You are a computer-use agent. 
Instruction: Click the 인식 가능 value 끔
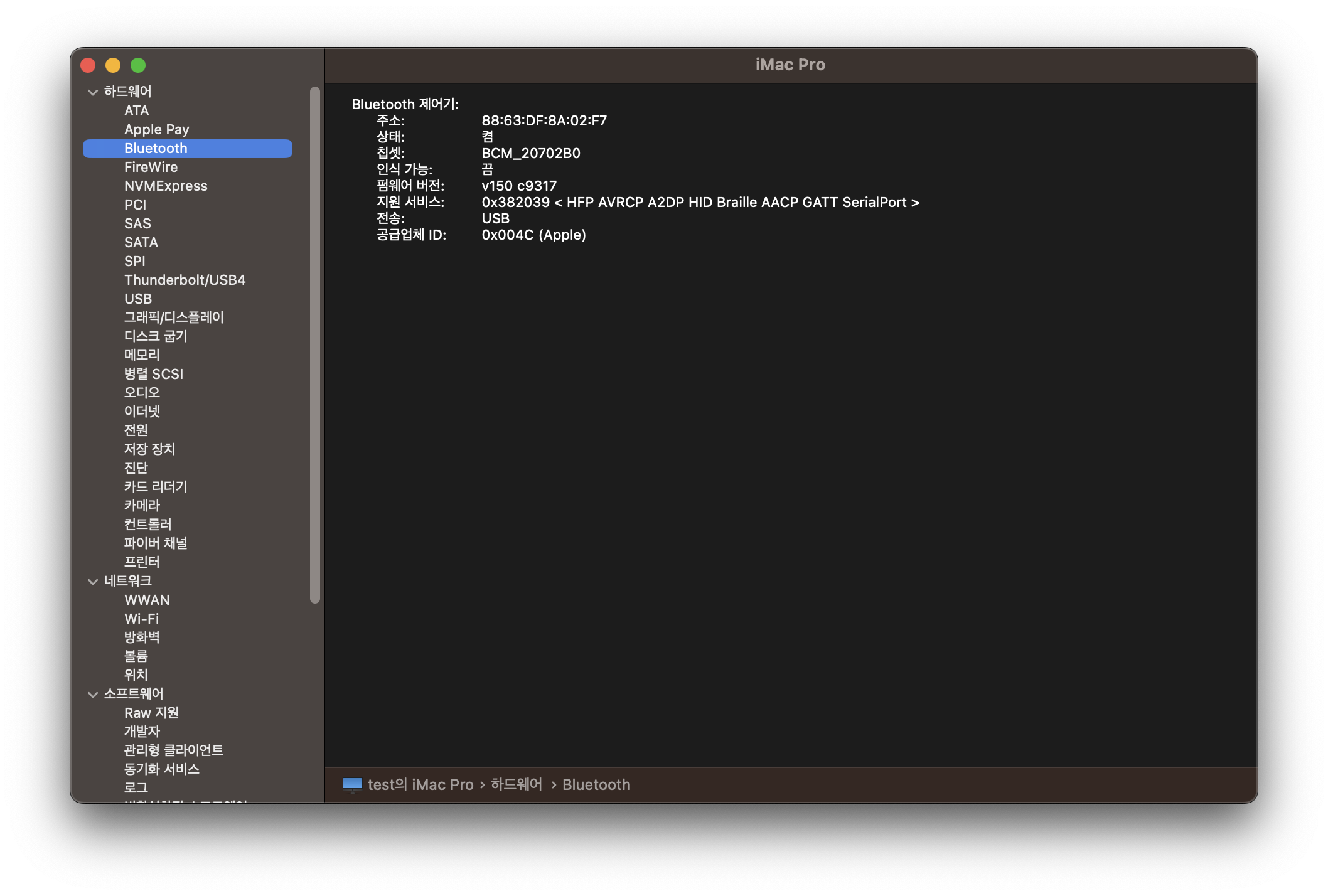488,169
